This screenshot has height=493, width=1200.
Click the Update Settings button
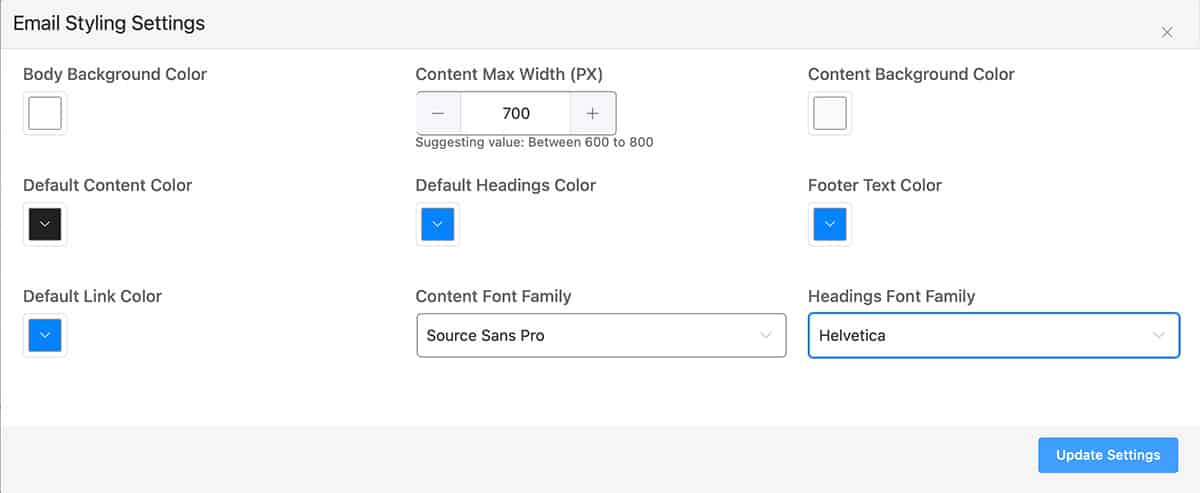click(1108, 455)
